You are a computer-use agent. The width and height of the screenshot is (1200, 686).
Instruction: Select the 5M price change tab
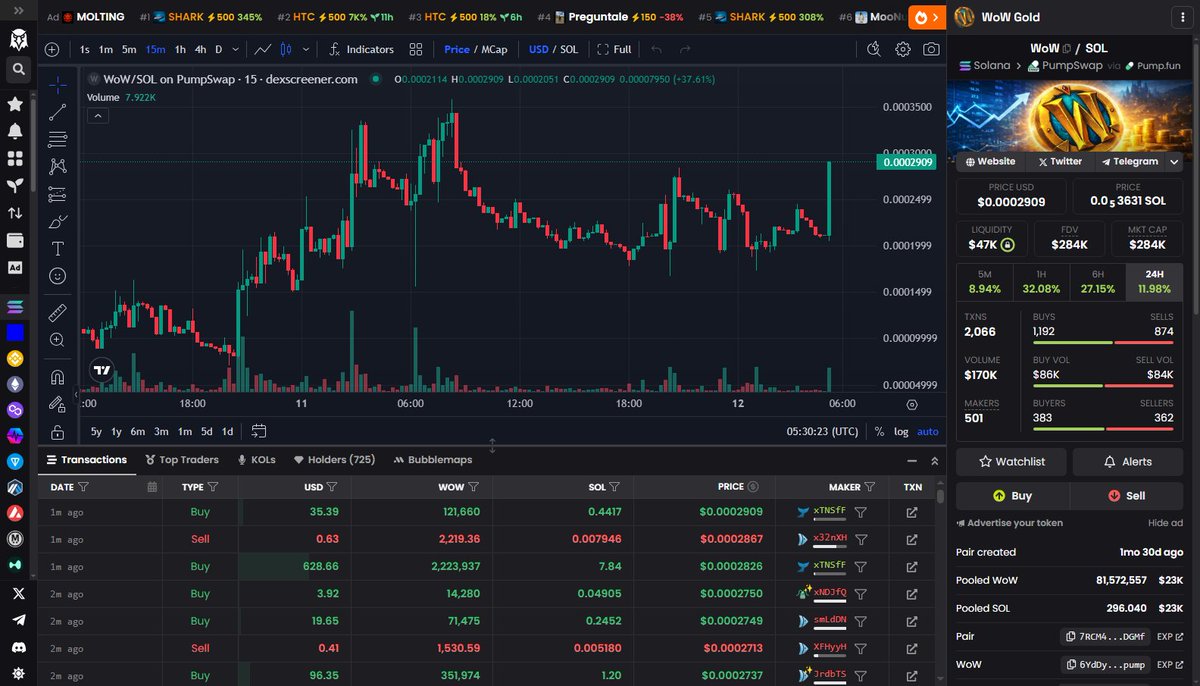click(985, 282)
